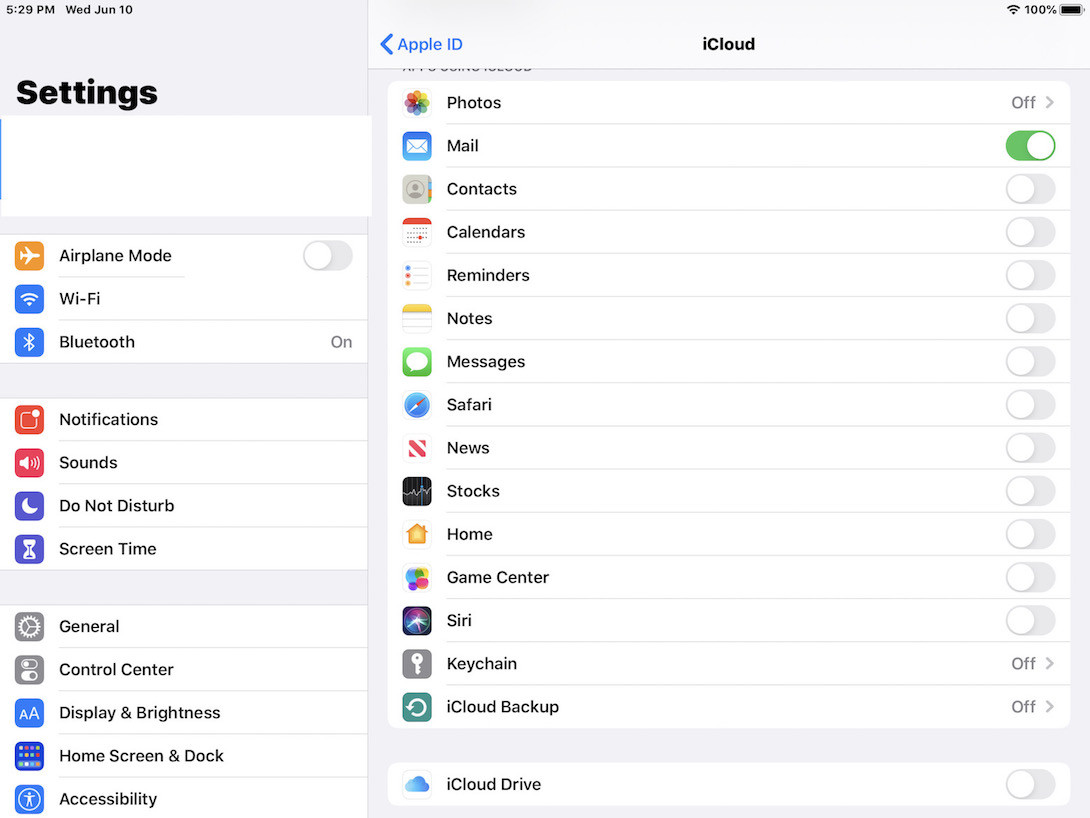Image resolution: width=1090 pixels, height=818 pixels.
Task: Open Do Not Disturb settings
Action: click(x=184, y=506)
